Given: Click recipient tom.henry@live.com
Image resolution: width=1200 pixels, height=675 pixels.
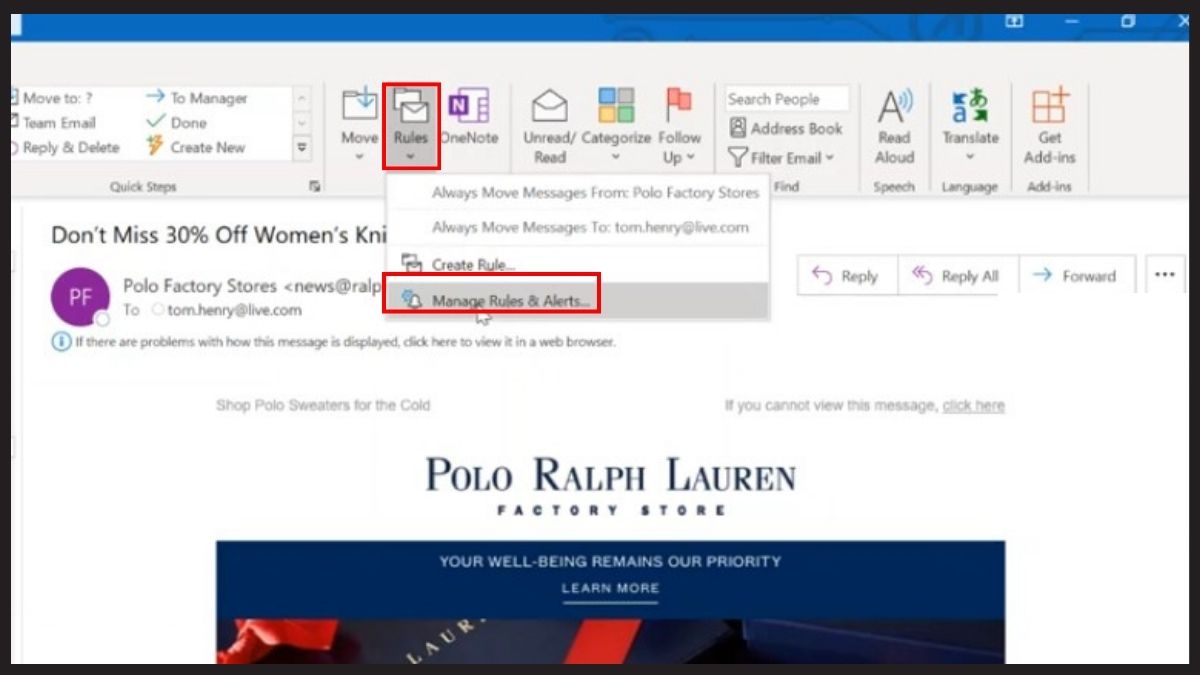Looking at the screenshot, I should click(x=234, y=310).
